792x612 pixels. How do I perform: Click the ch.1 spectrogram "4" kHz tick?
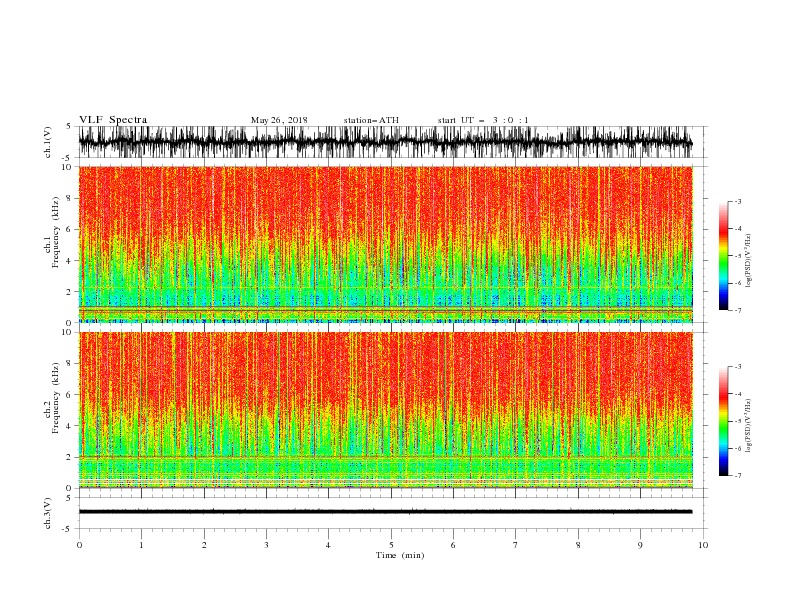[70, 261]
